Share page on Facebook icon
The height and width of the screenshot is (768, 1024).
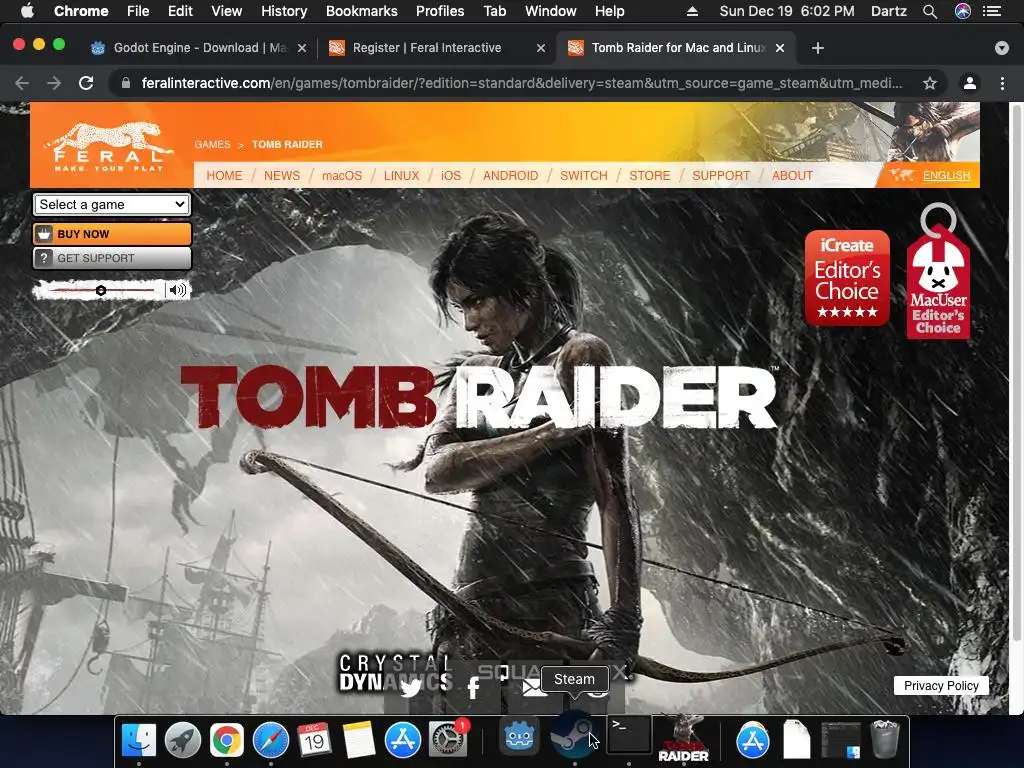click(473, 688)
